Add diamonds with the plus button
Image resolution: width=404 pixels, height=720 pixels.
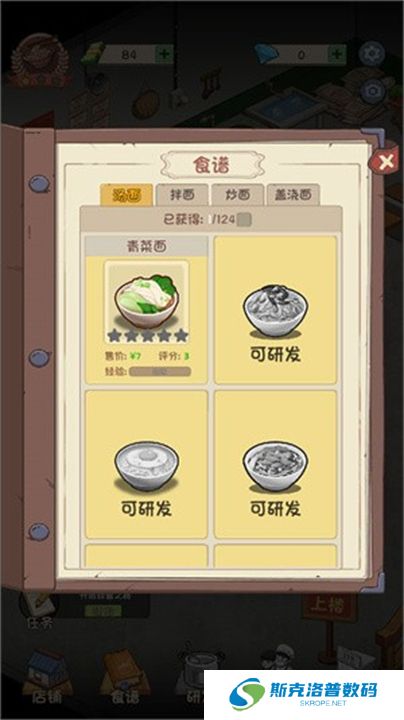337,55
